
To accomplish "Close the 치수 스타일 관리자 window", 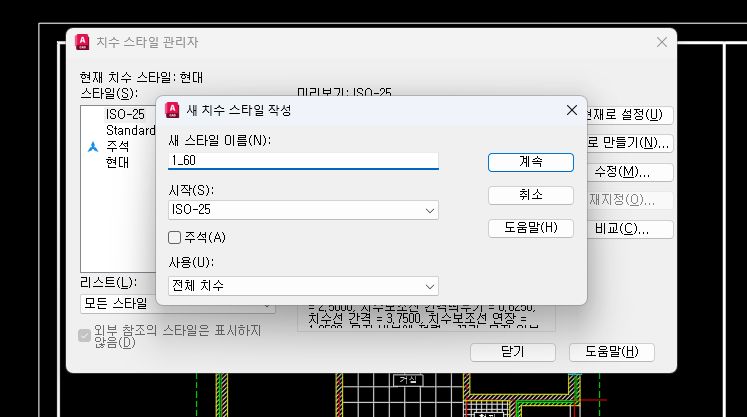I will point(662,42).
